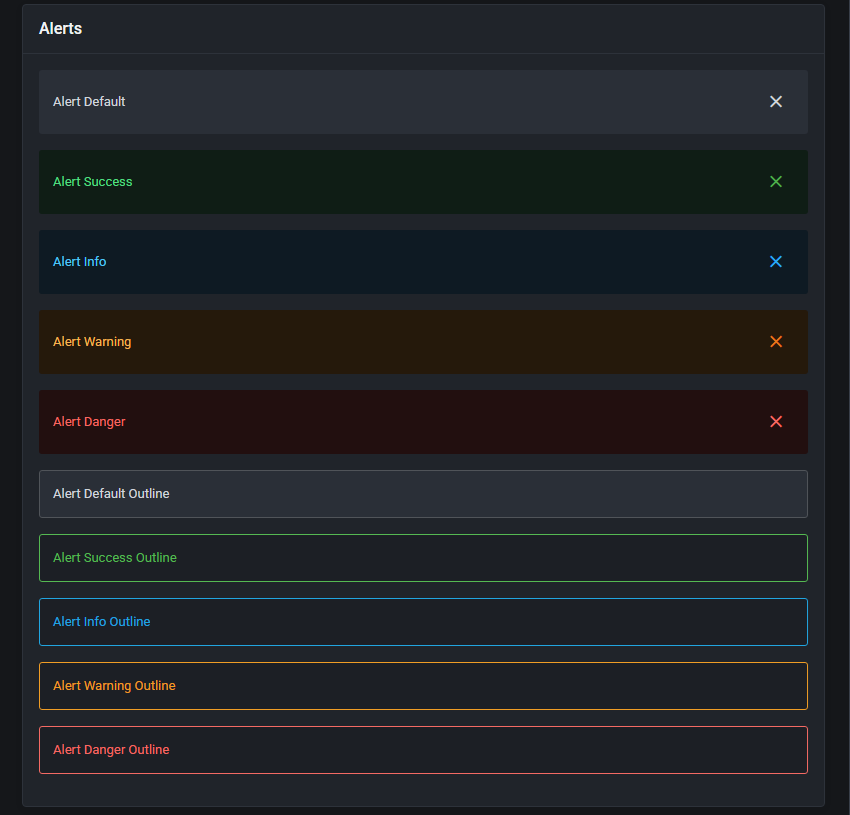Click the Alert Danger Outline box
850x815 pixels.
423,750
